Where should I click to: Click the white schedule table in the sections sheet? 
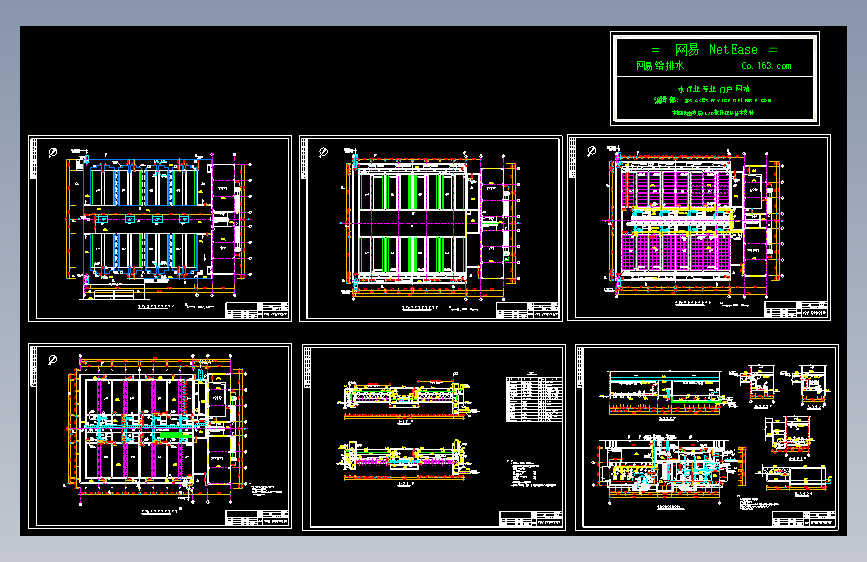pos(534,399)
